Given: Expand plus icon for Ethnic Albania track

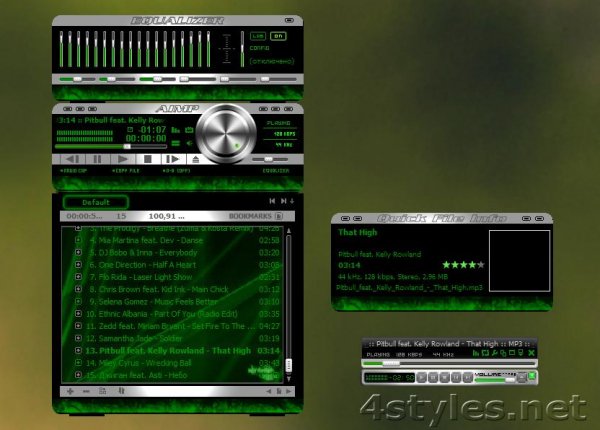Looking at the screenshot, I should (x=78, y=314).
